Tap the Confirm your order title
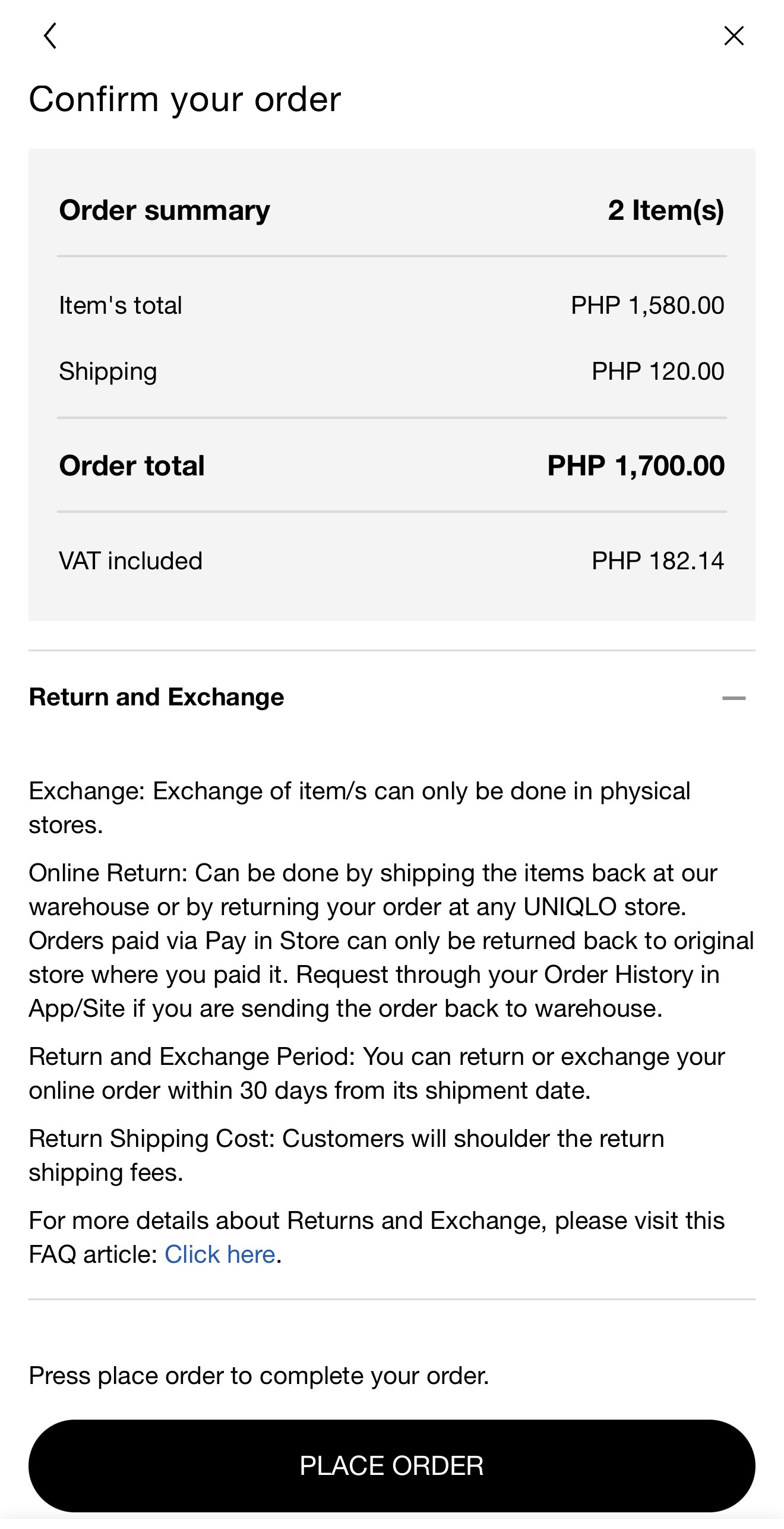 (185, 99)
